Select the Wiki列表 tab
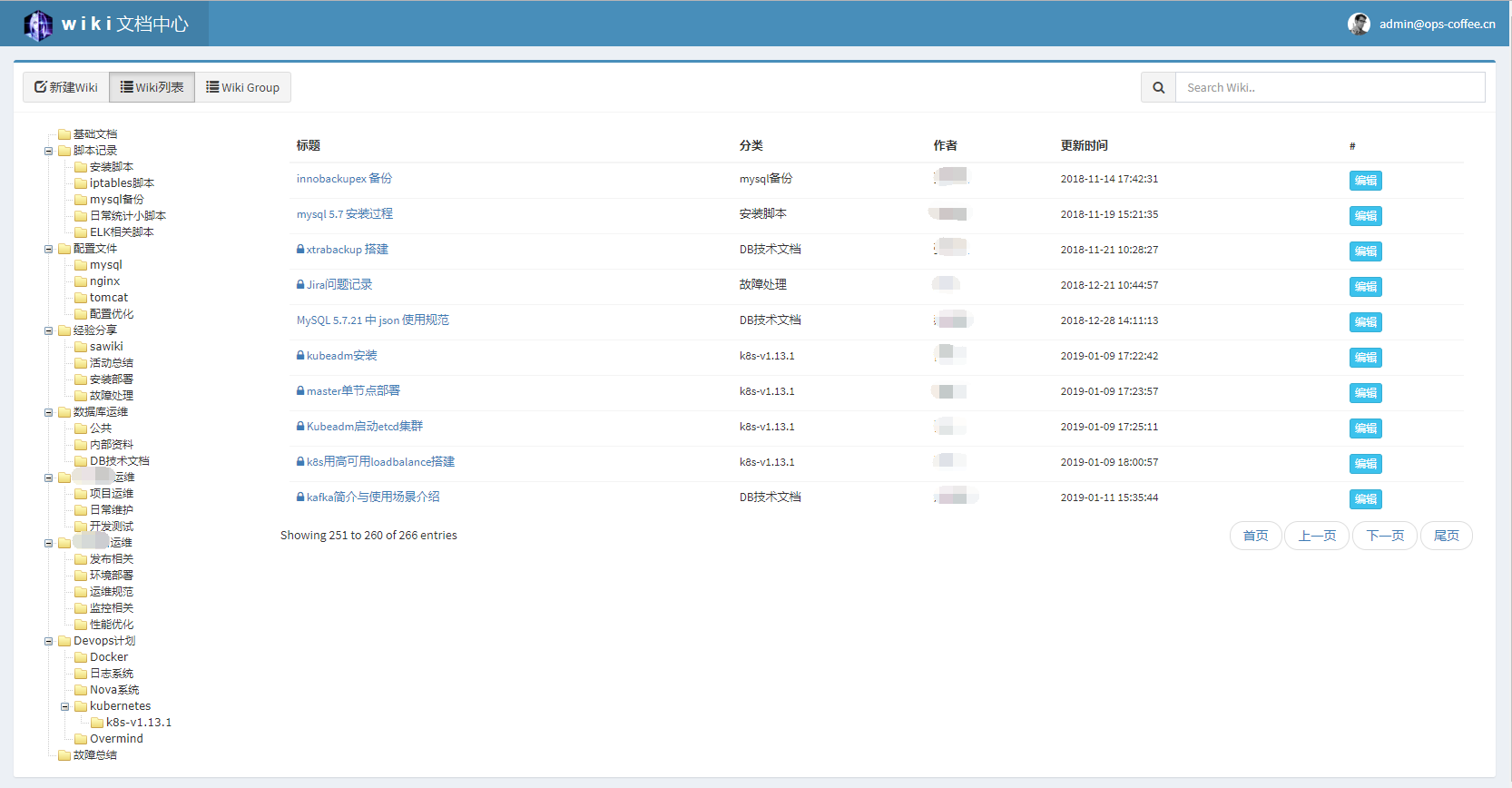This screenshot has height=788, width=1512. pyautogui.click(x=152, y=88)
